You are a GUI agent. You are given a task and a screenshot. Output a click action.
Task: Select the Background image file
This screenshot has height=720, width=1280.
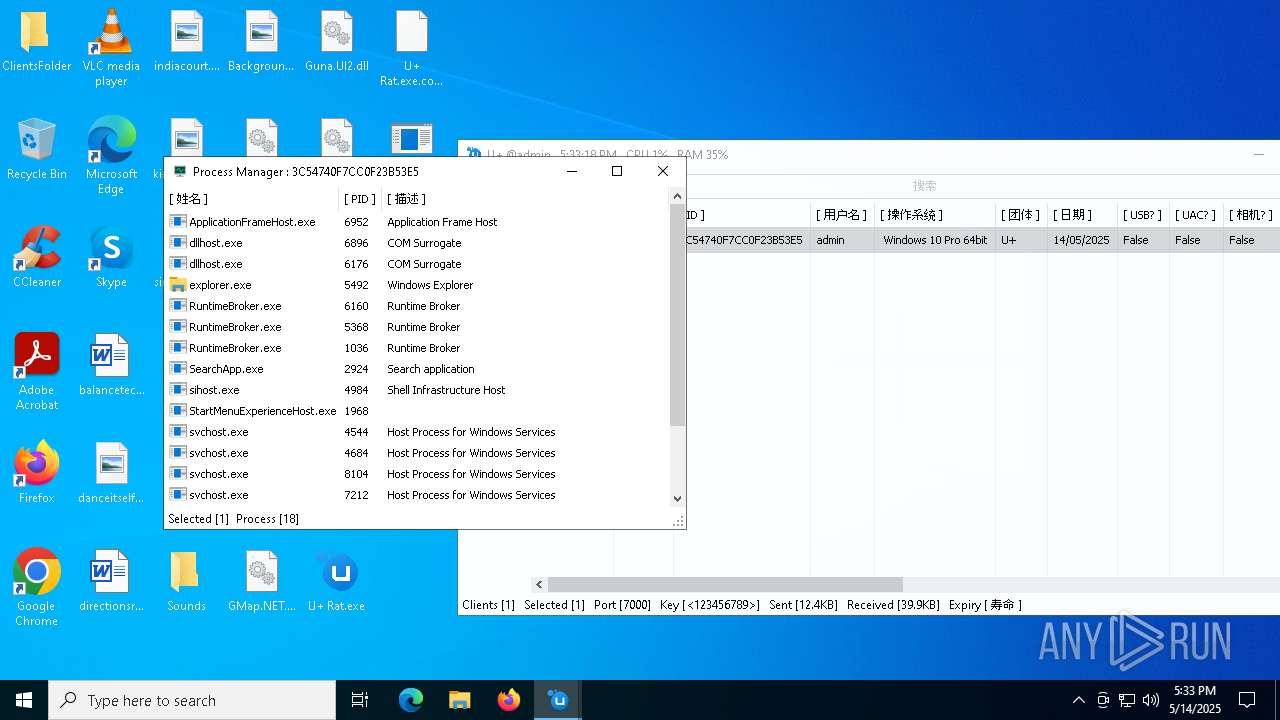(261, 42)
